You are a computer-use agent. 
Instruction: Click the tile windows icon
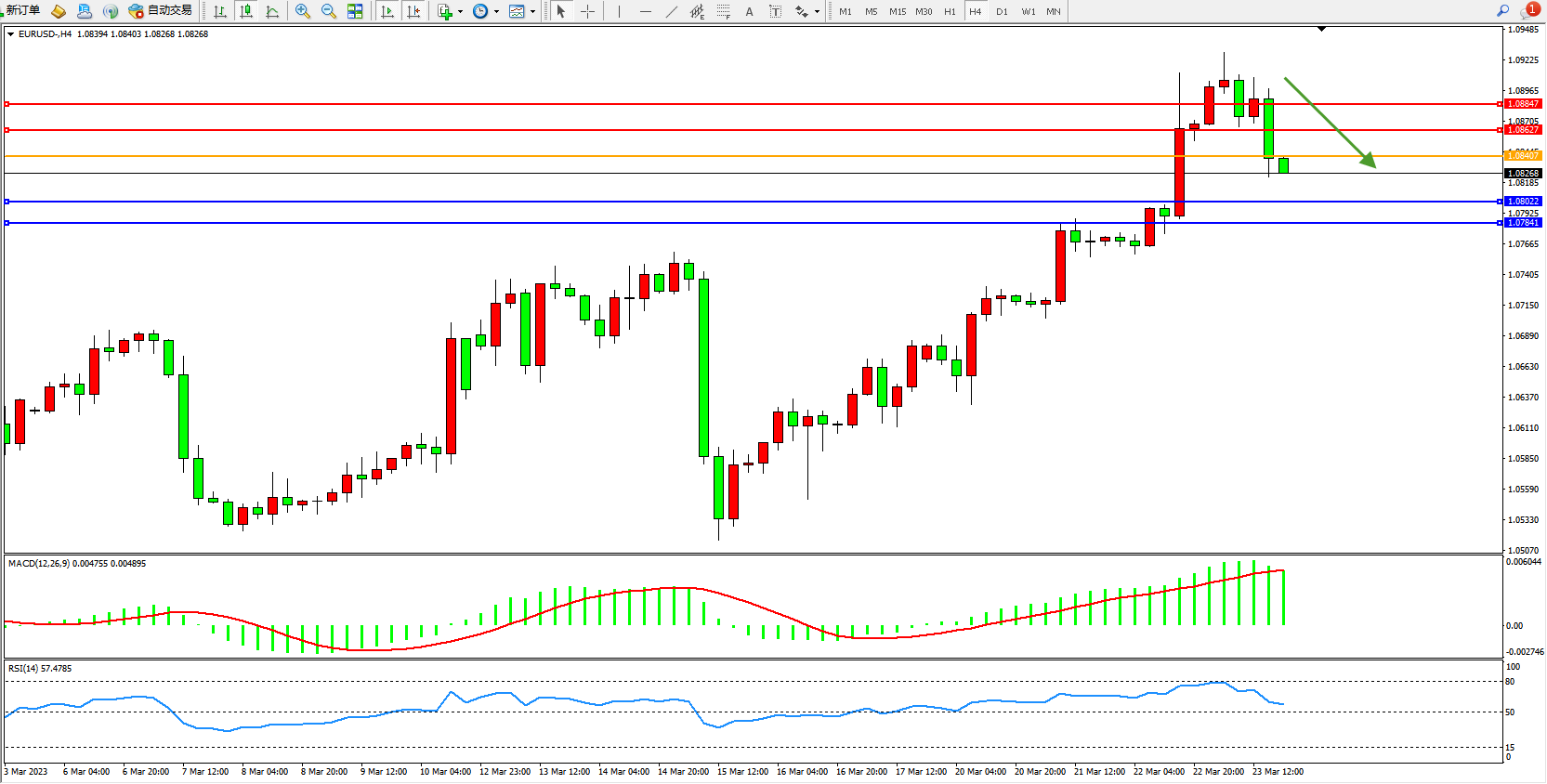click(355, 11)
